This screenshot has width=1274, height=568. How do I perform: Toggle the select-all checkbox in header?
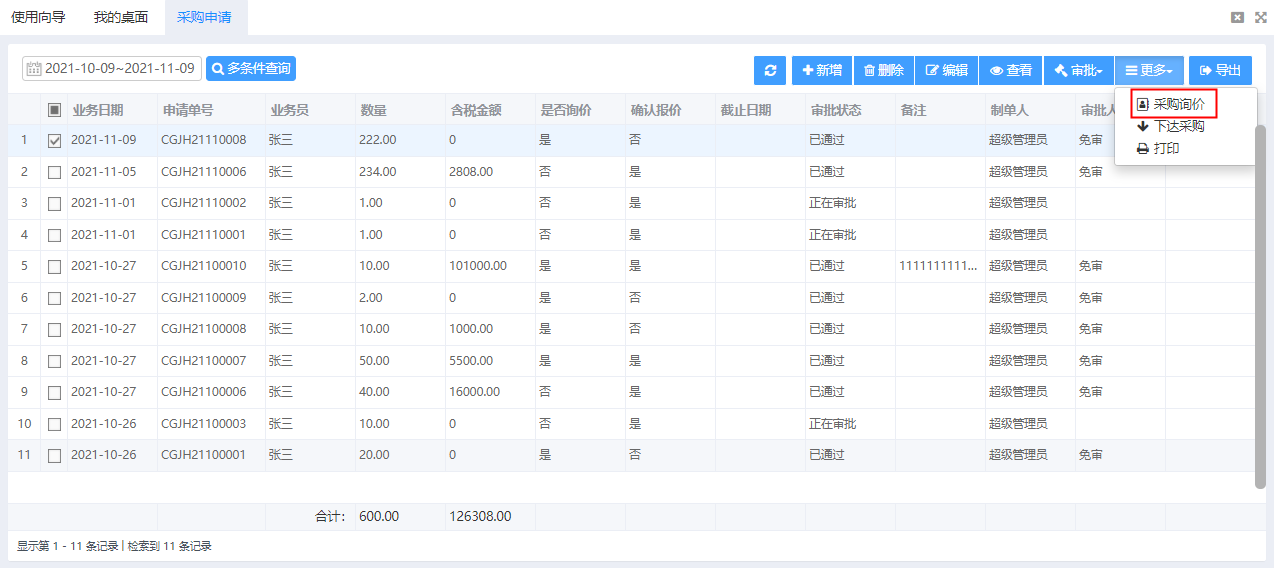pyautogui.click(x=55, y=110)
